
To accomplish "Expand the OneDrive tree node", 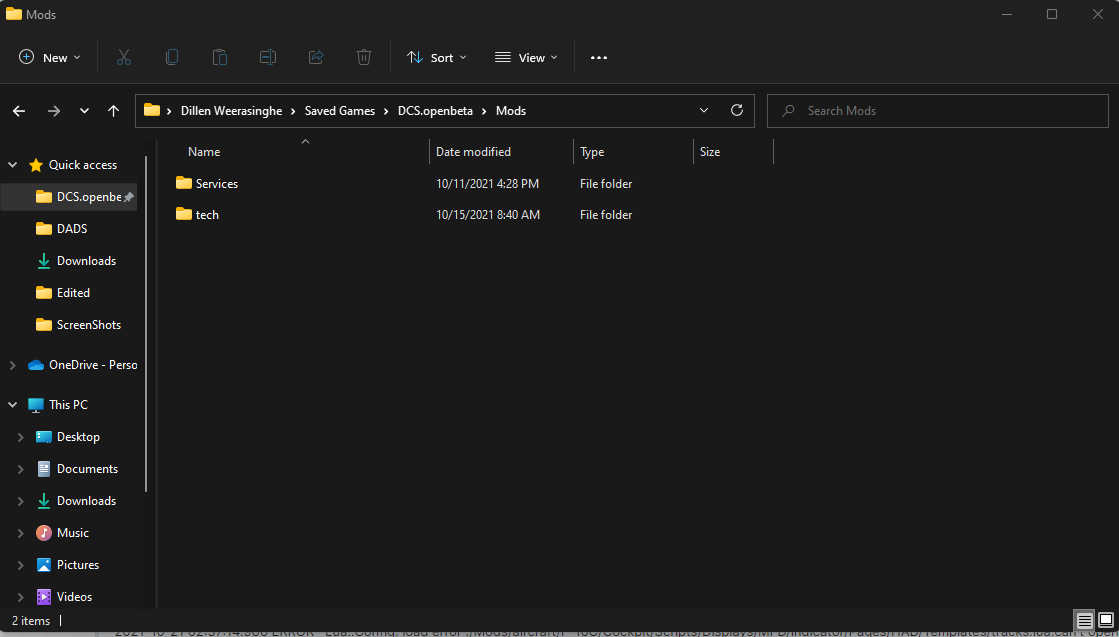I will (12, 365).
